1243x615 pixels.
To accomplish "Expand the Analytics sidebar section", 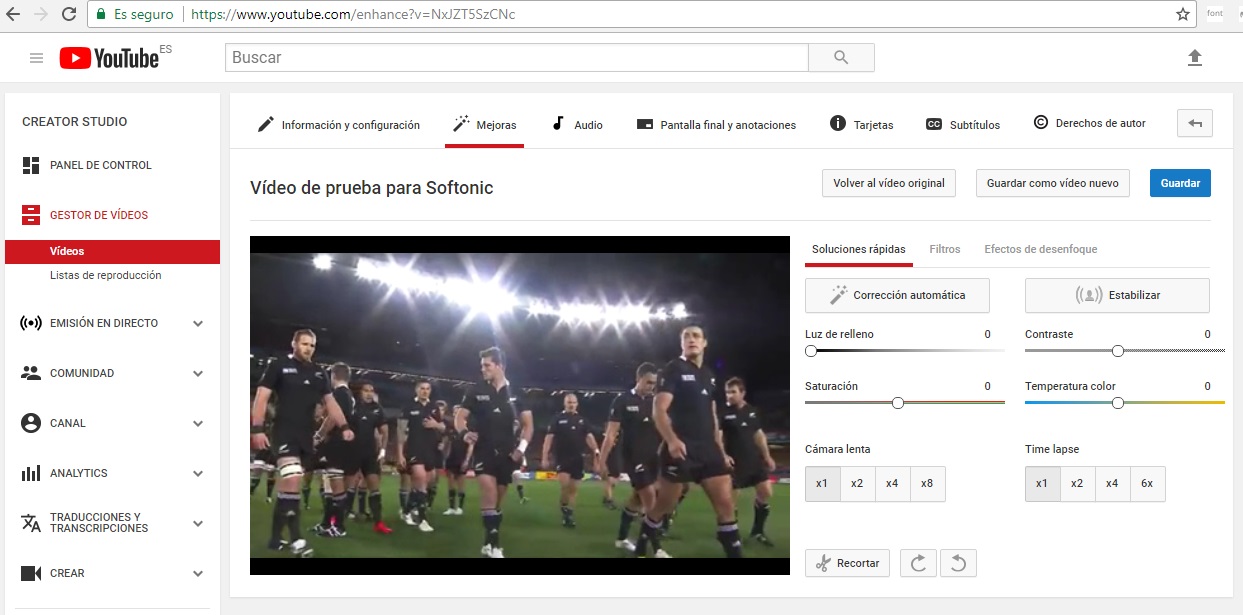I will click(x=198, y=473).
